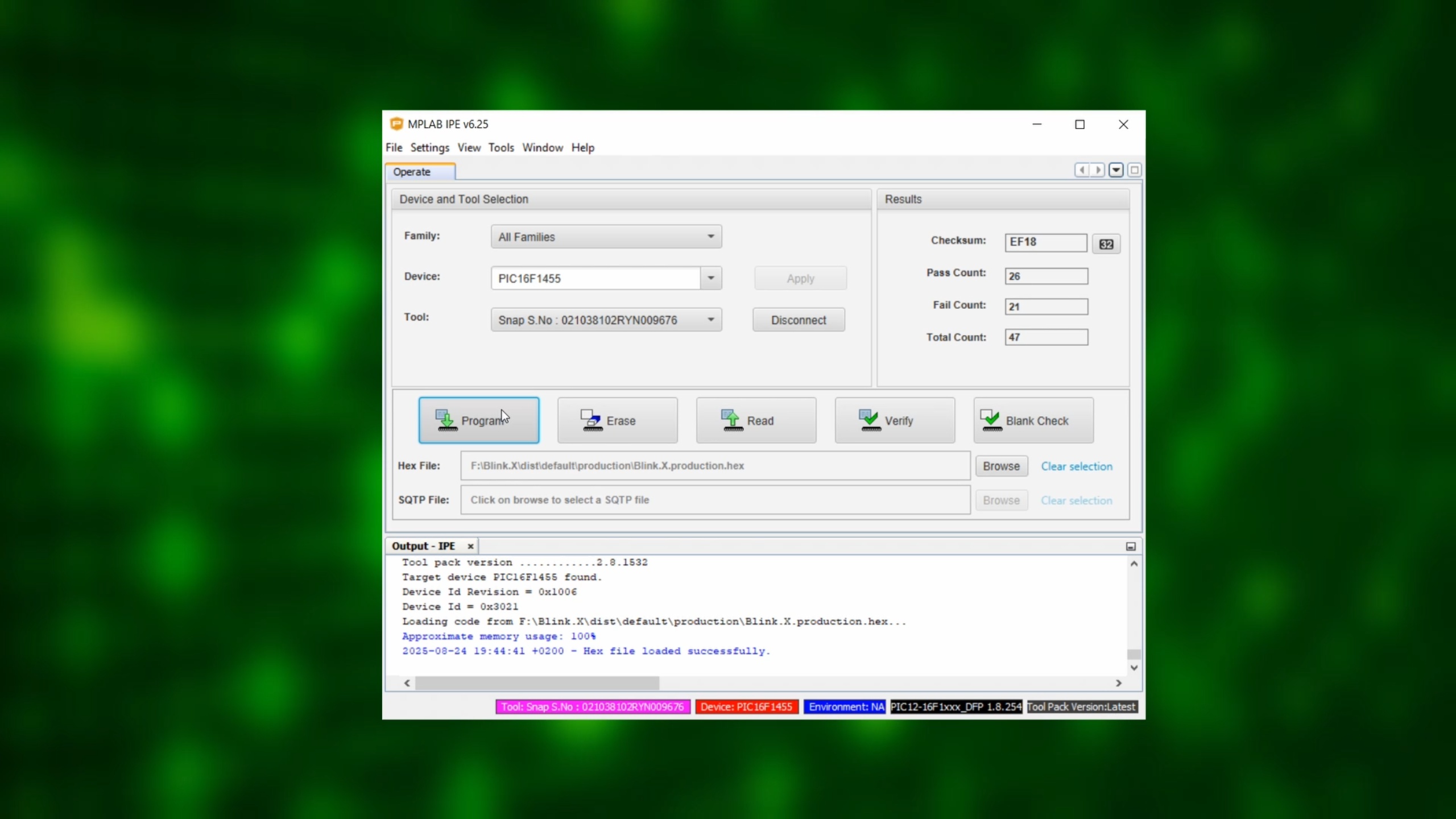
Task: Open the Tools menu
Action: [500, 148]
